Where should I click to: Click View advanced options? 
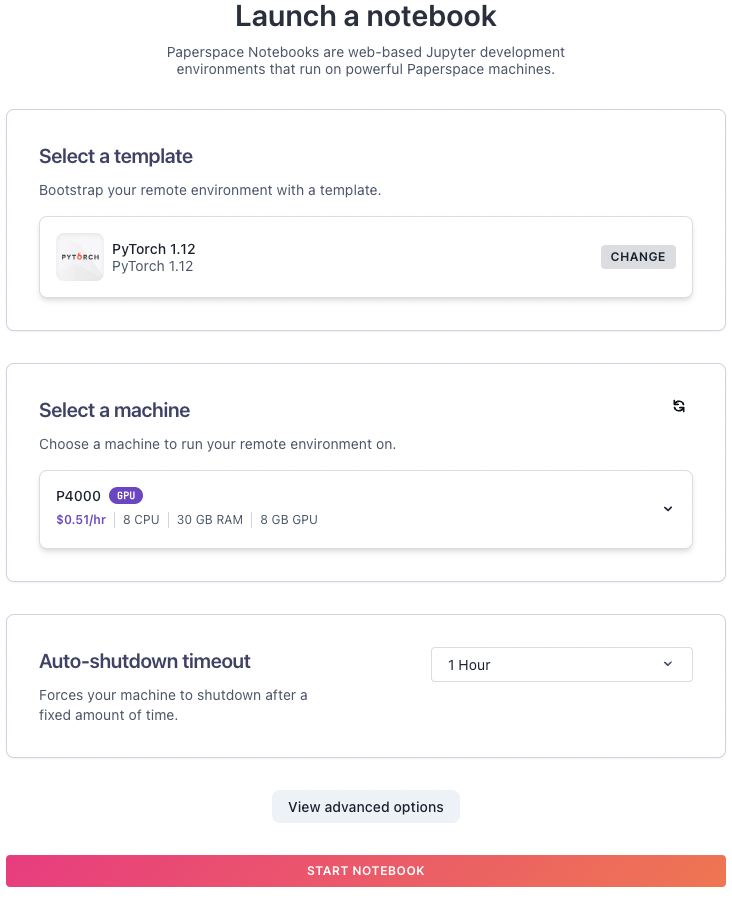pyautogui.click(x=366, y=806)
